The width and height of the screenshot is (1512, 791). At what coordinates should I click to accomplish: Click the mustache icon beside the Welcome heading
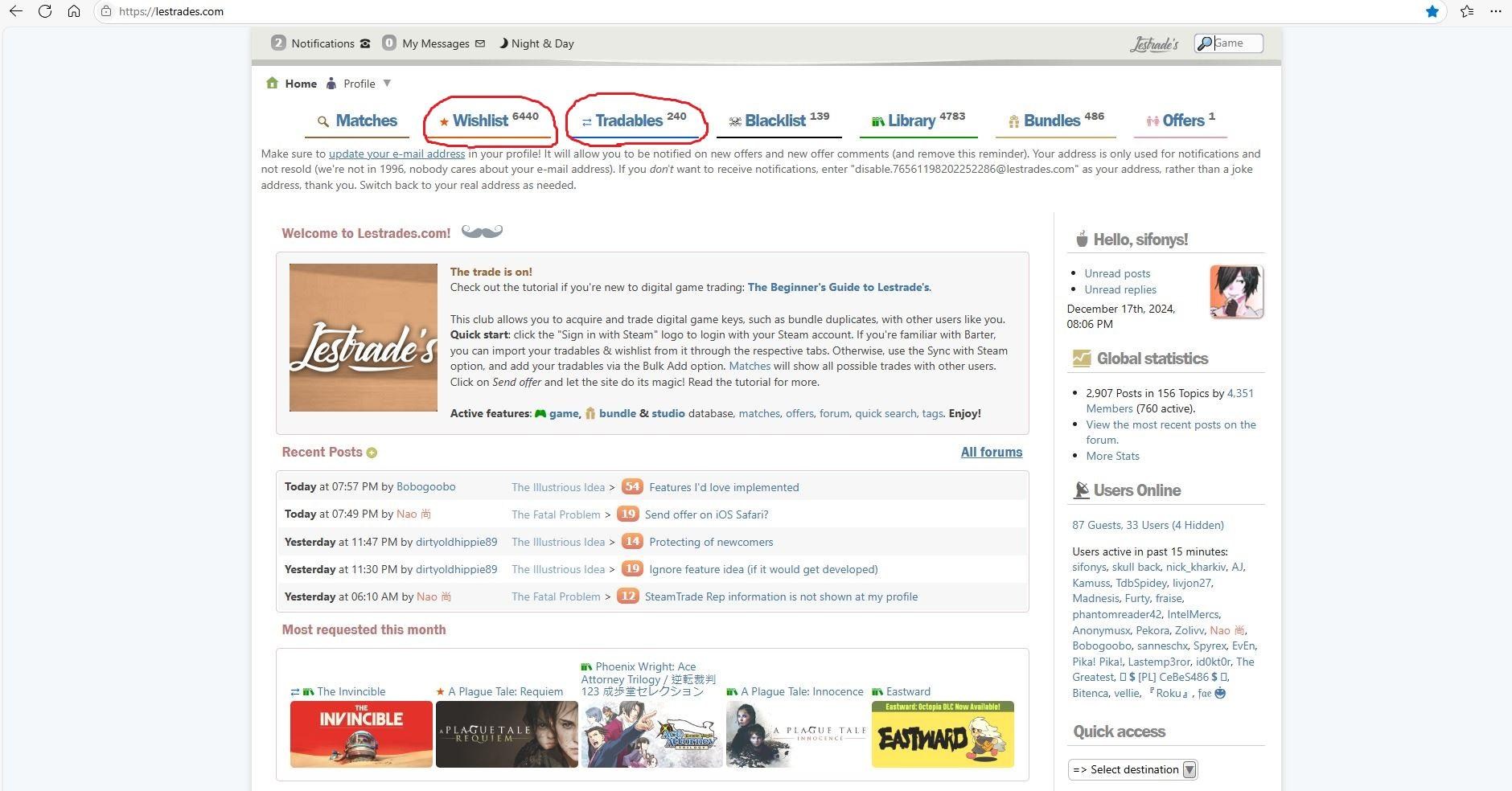(483, 232)
